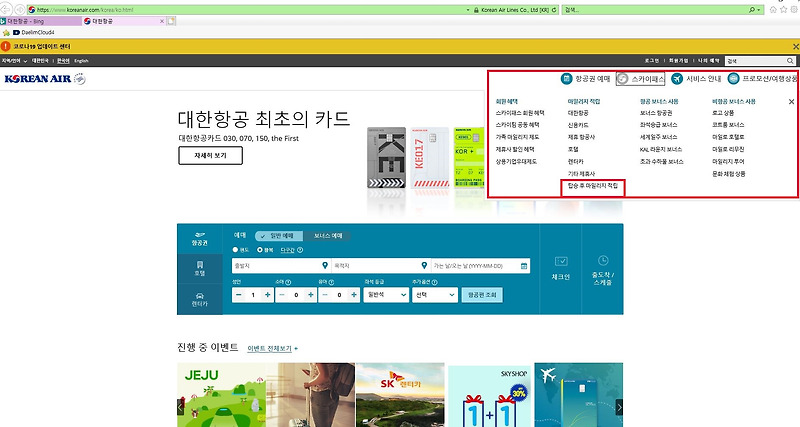Screen dimensions: 800x427
Task: Close the 스카이패스 dropdown menu with X
Action: [x=791, y=102]
